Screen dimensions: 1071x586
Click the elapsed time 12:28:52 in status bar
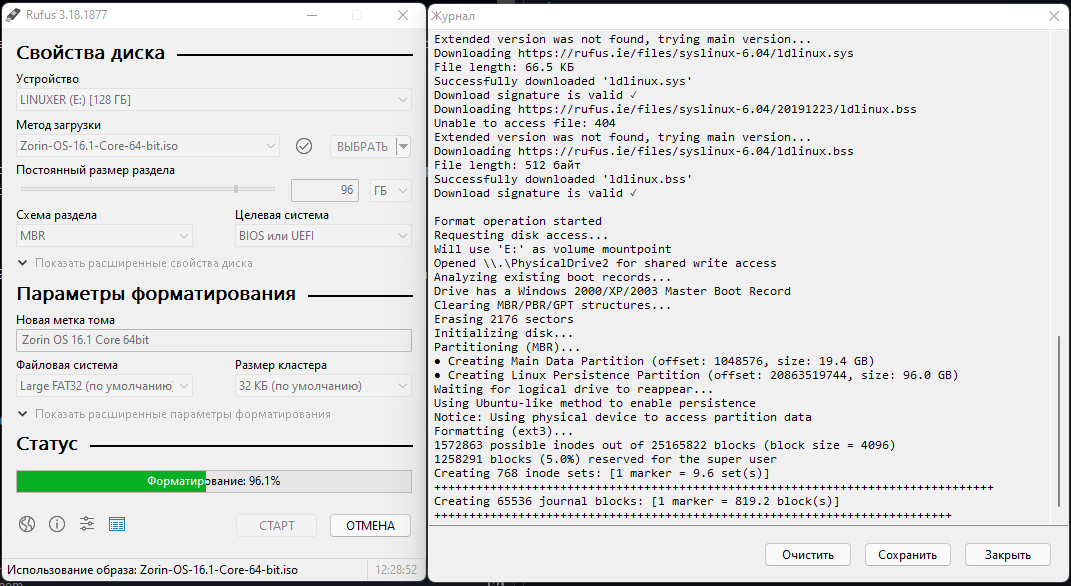[x=395, y=570]
